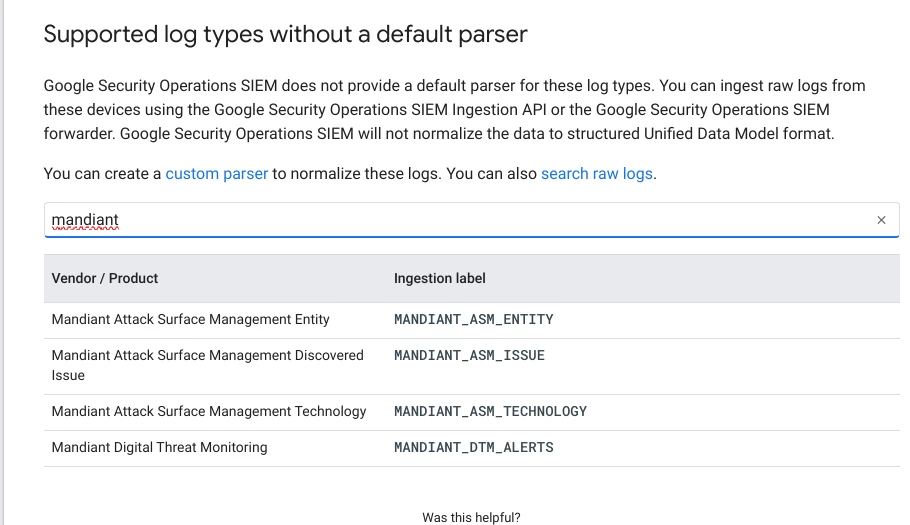Select the Vendor / Product column header

tap(104, 278)
